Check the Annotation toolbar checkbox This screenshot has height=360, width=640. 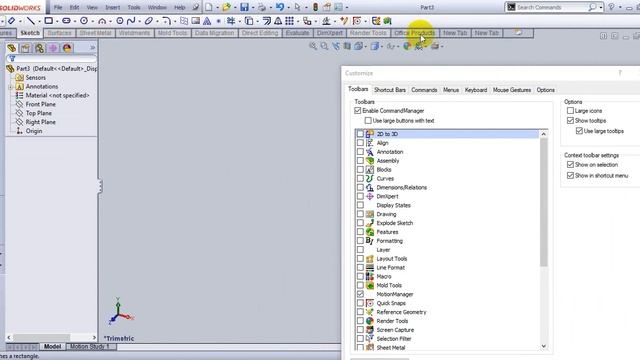(360, 152)
